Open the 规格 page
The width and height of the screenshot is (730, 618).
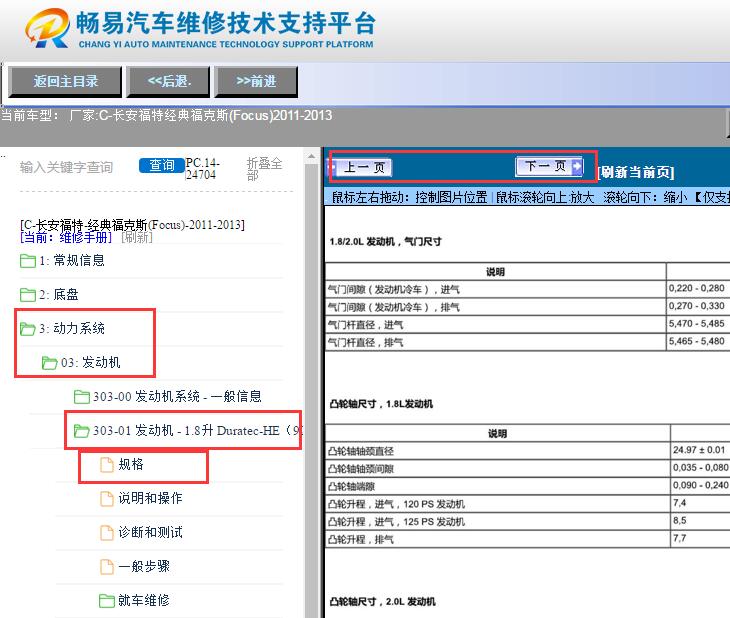pos(131,464)
